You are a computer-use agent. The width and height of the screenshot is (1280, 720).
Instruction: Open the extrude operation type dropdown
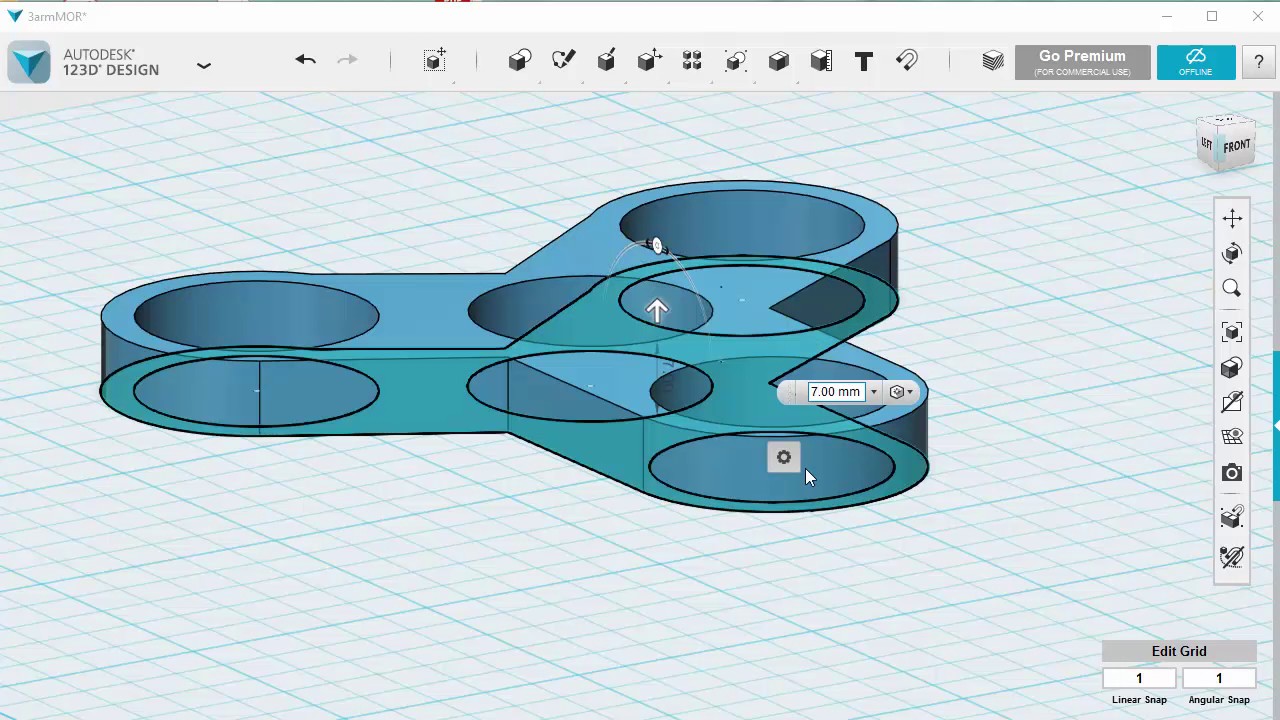[x=901, y=392]
